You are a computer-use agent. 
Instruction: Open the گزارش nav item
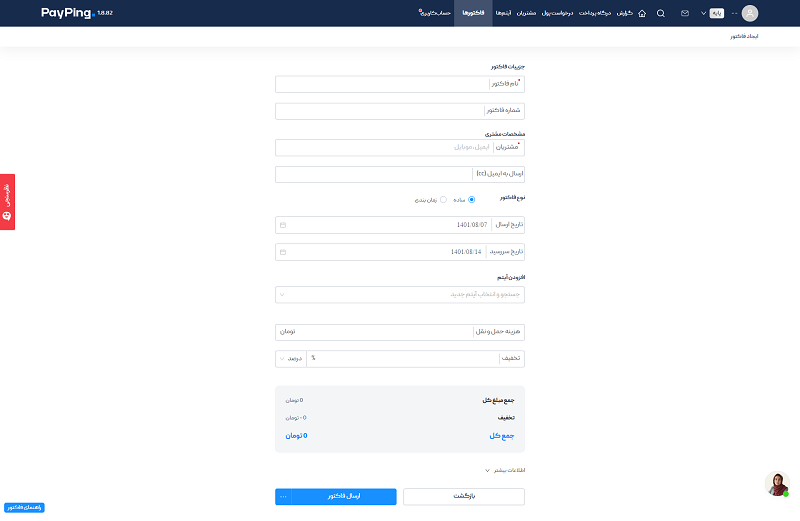point(624,13)
